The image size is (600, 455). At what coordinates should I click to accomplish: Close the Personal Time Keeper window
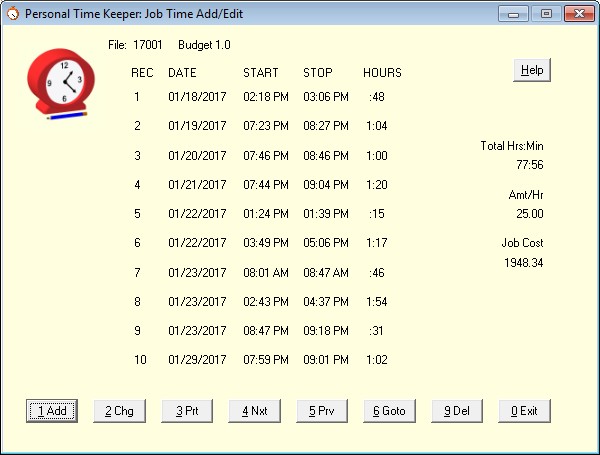(x=579, y=14)
